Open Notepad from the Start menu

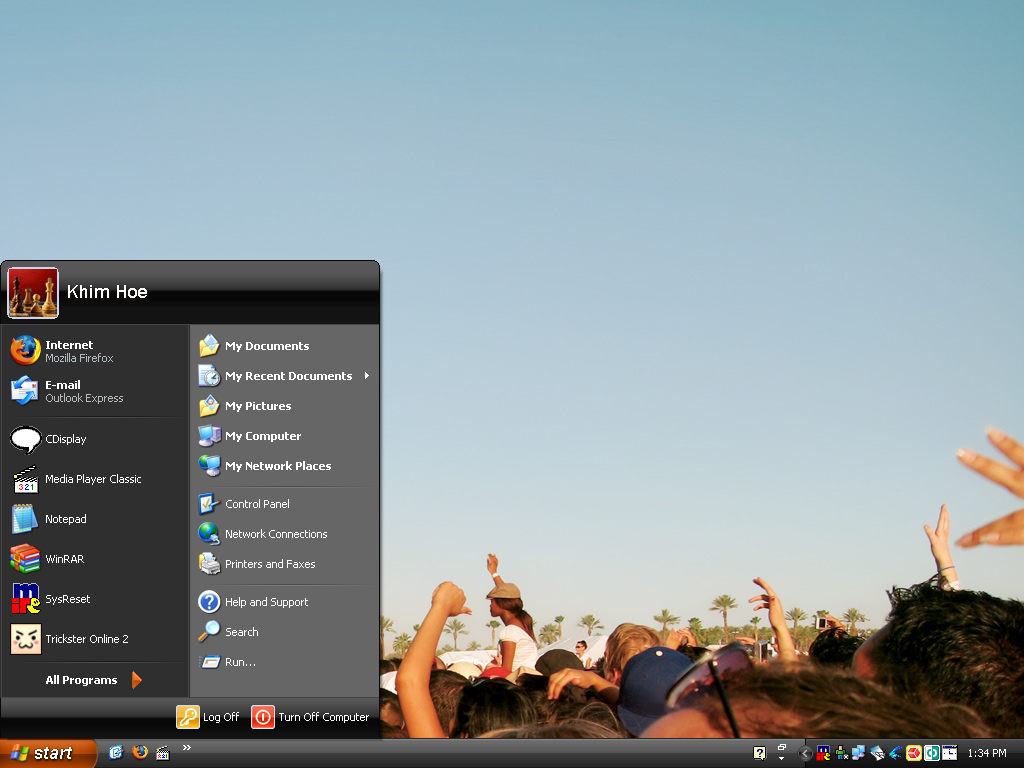coord(95,519)
